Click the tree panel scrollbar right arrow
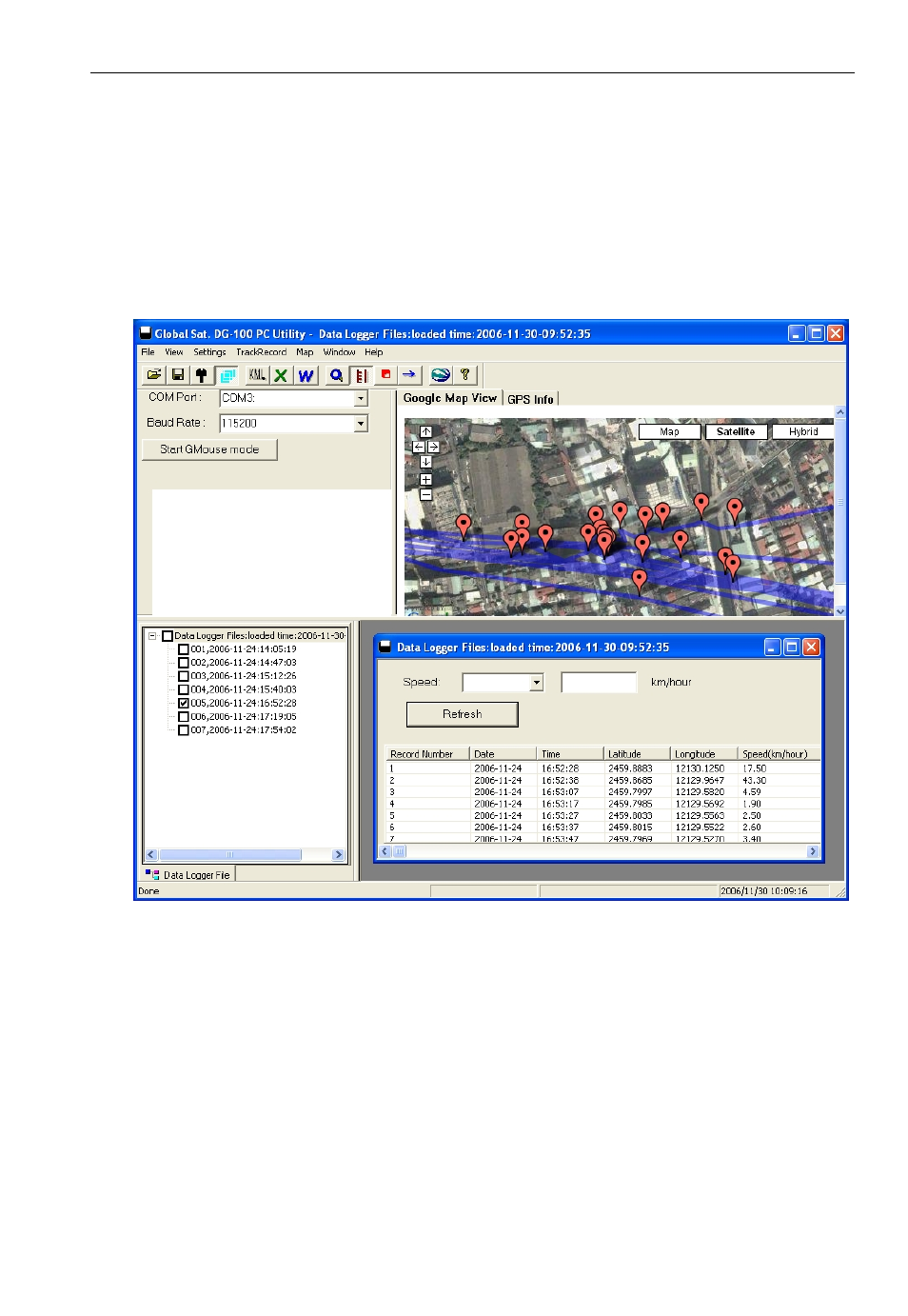The width and height of the screenshot is (908, 1316). (339, 855)
